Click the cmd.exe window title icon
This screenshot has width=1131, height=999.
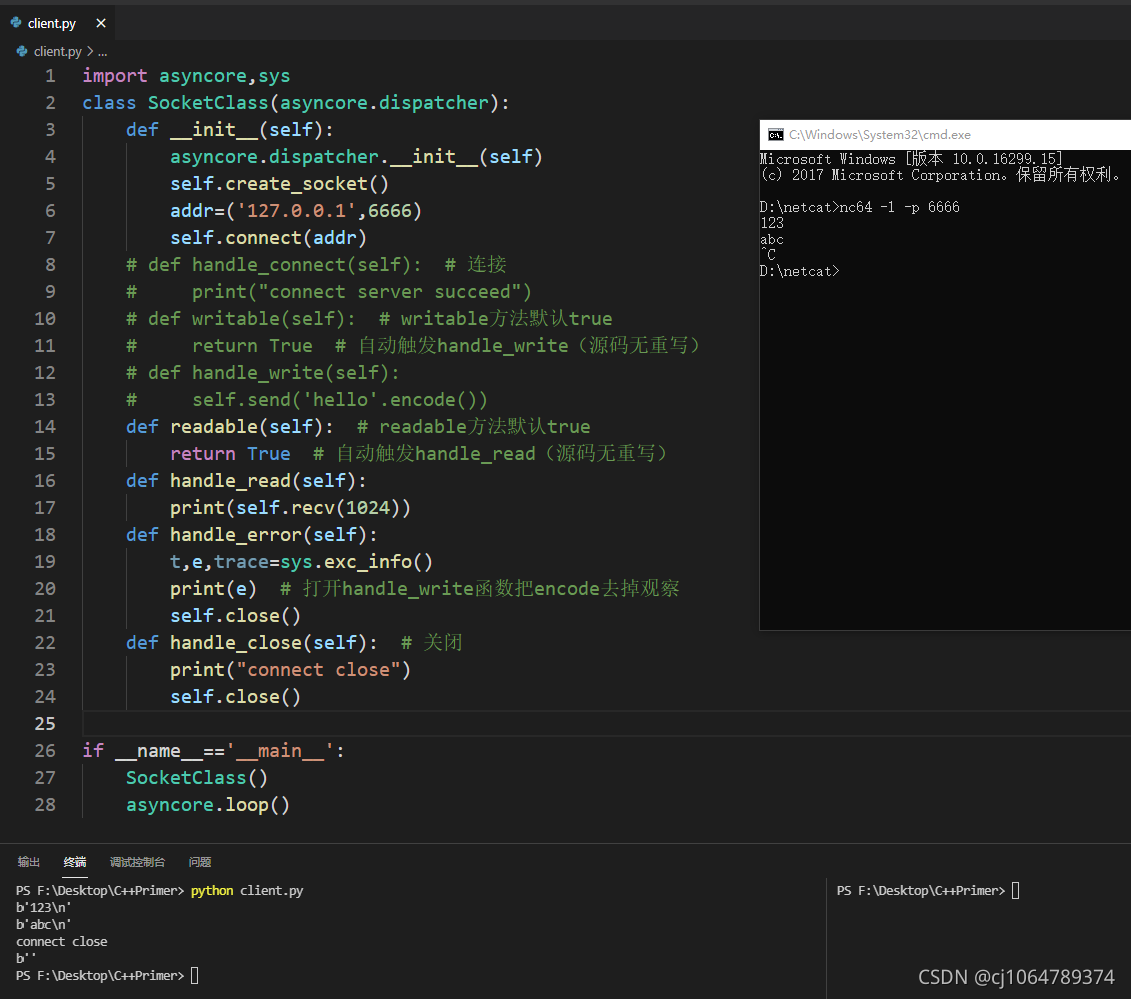[x=775, y=135]
